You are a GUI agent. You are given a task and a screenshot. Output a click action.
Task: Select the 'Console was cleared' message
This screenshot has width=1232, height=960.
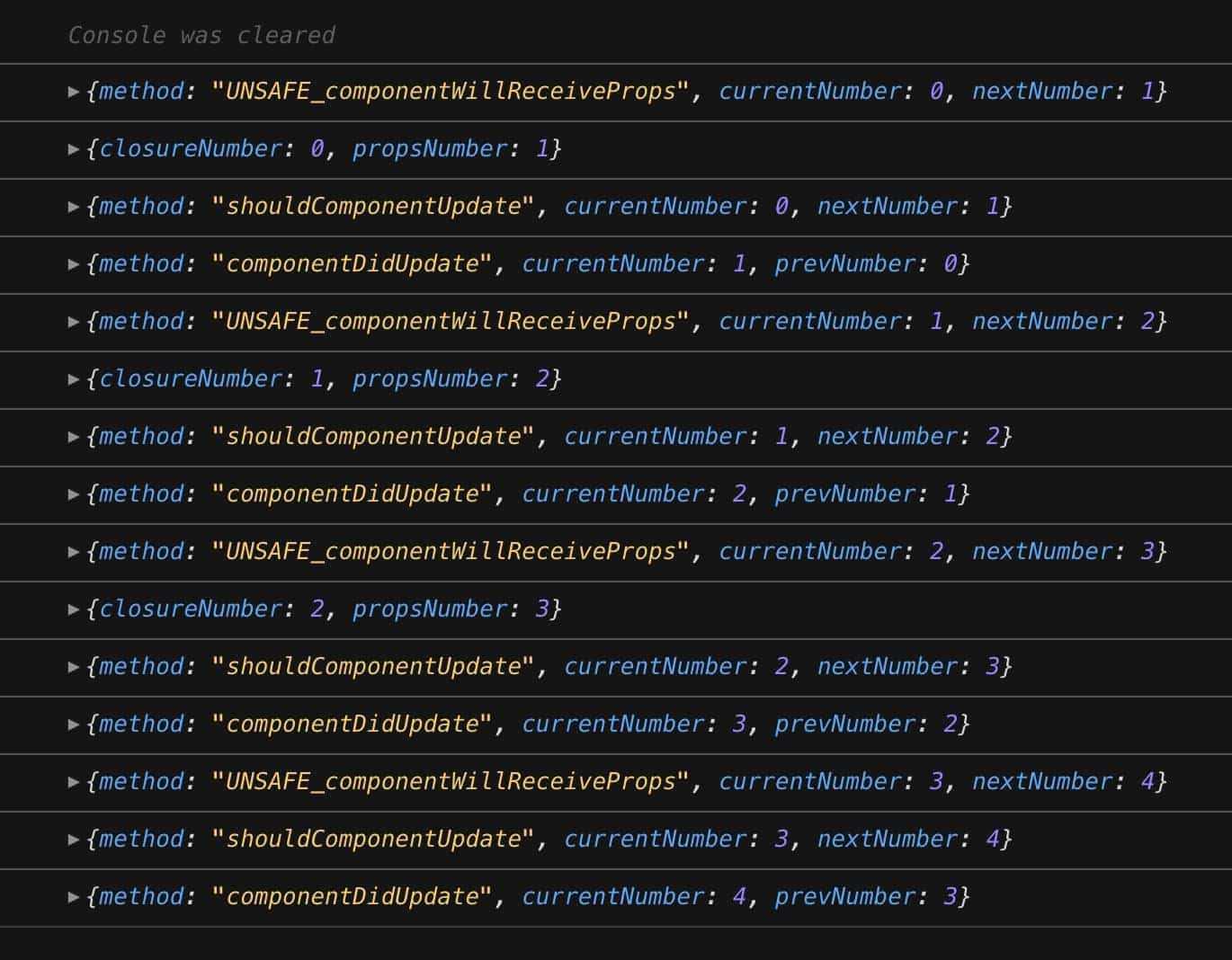[x=201, y=35]
